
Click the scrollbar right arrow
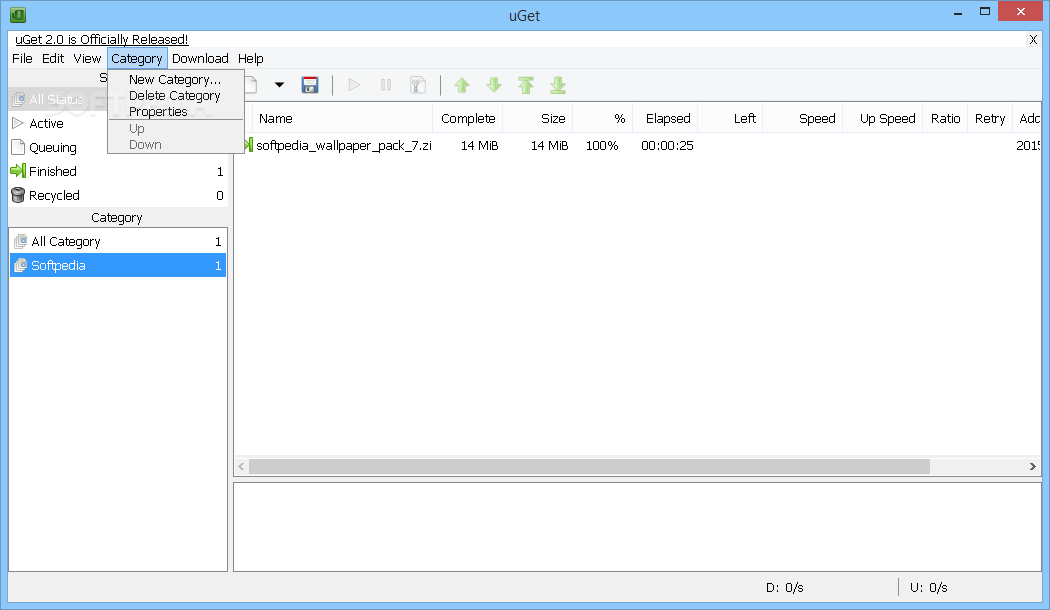(x=1033, y=466)
